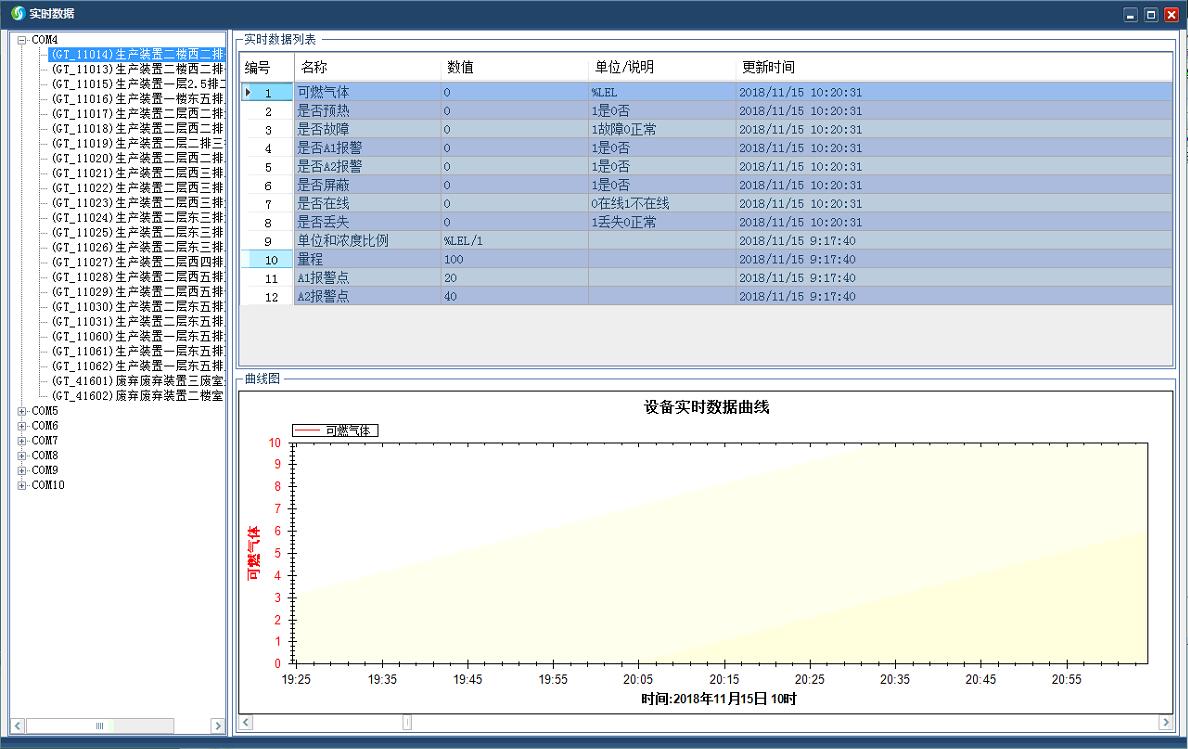Sort by the 更新时间 column header
The image size is (1188, 749).
768,67
